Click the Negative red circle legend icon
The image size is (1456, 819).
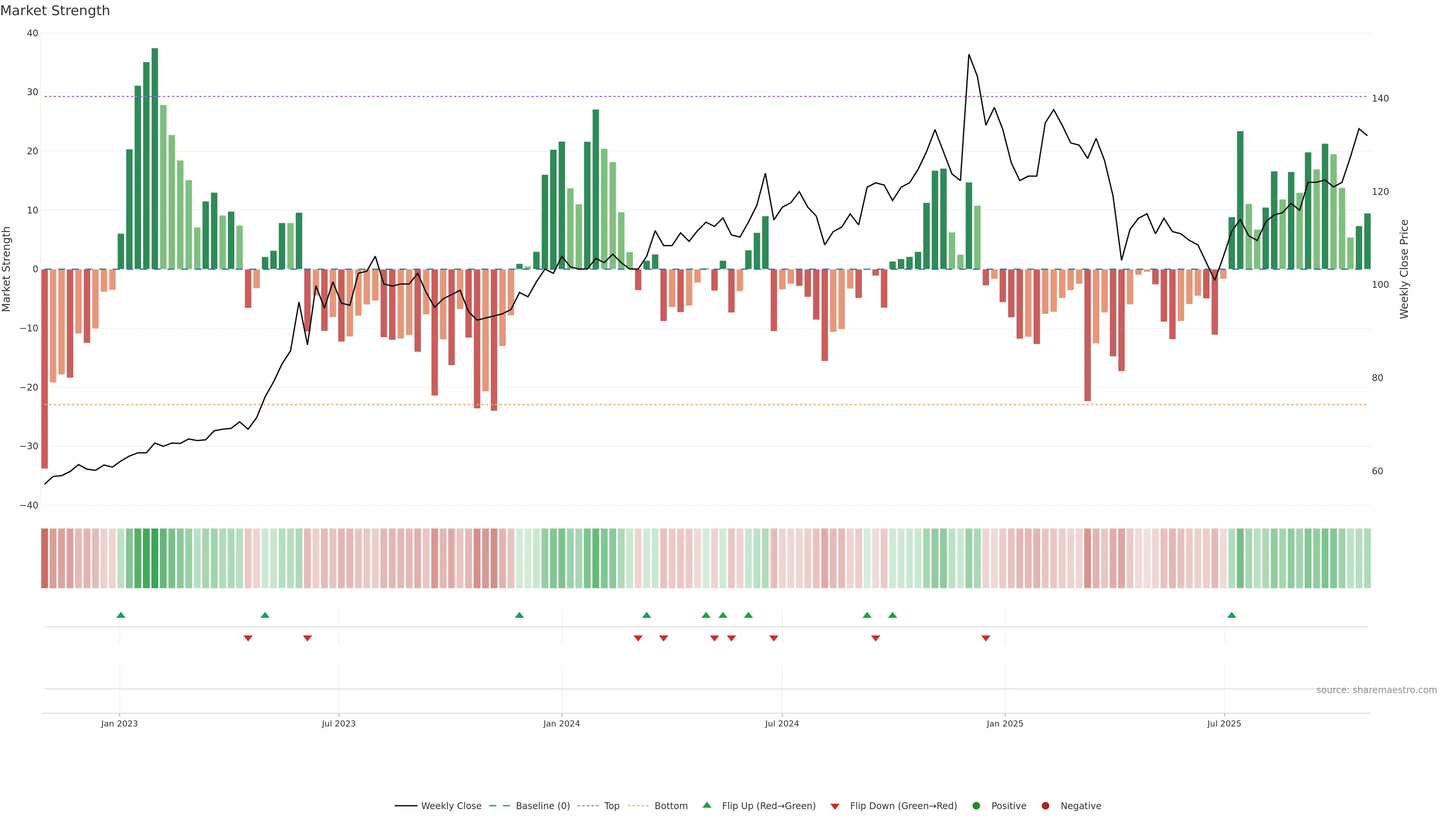(x=1045, y=805)
